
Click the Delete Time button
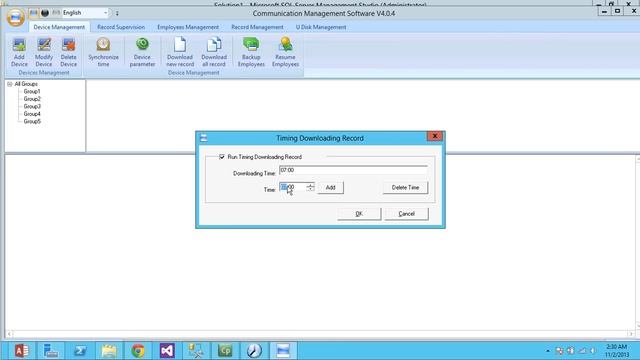point(405,188)
